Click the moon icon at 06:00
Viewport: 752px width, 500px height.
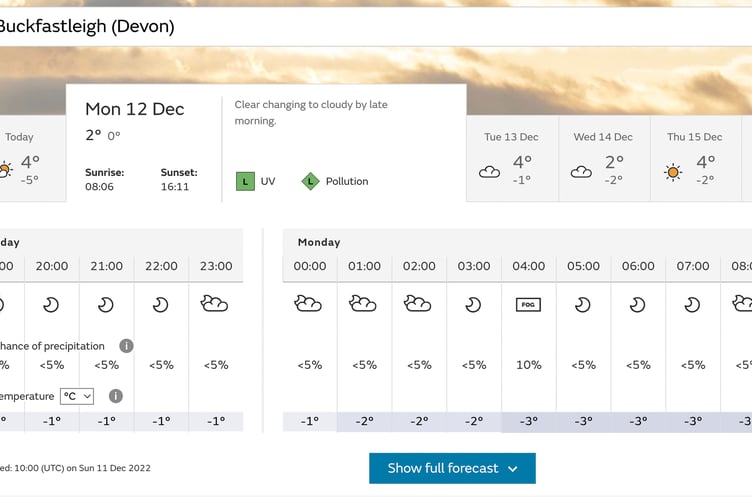(637, 304)
